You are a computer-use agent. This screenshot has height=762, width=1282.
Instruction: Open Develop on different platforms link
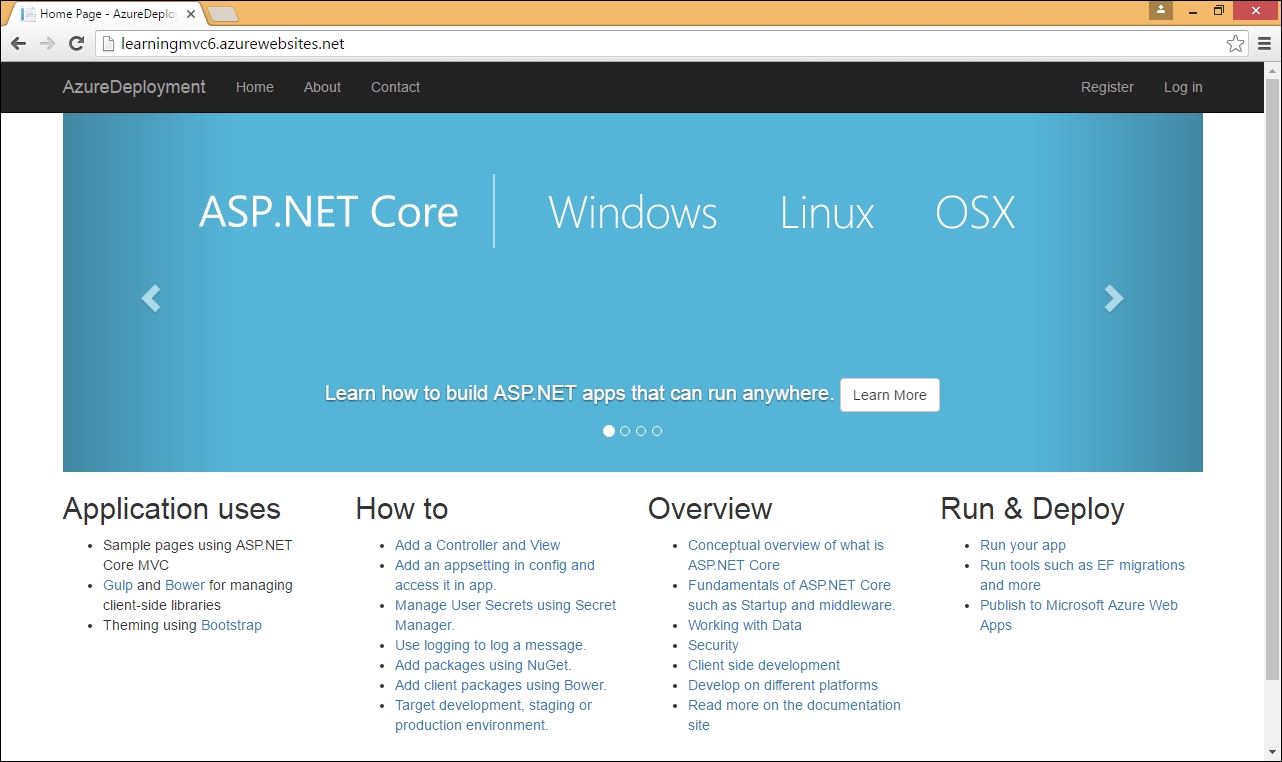tap(783, 685)
